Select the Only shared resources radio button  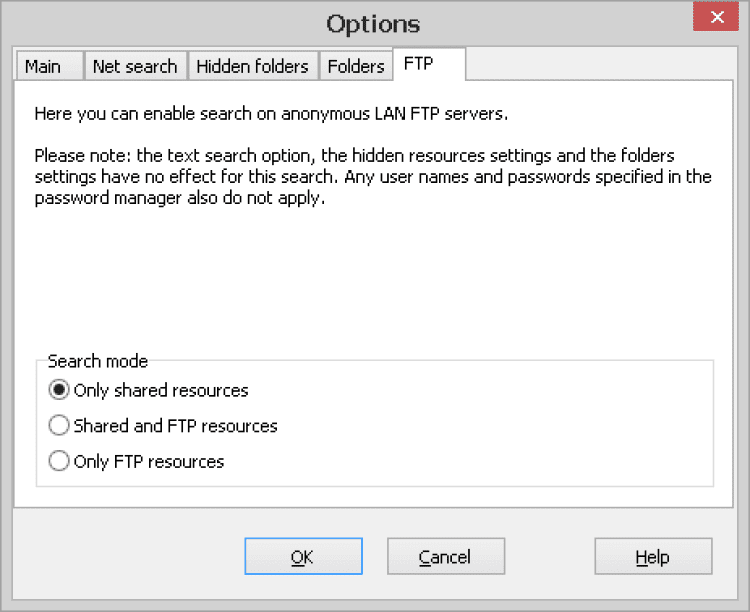coord(60,390)
